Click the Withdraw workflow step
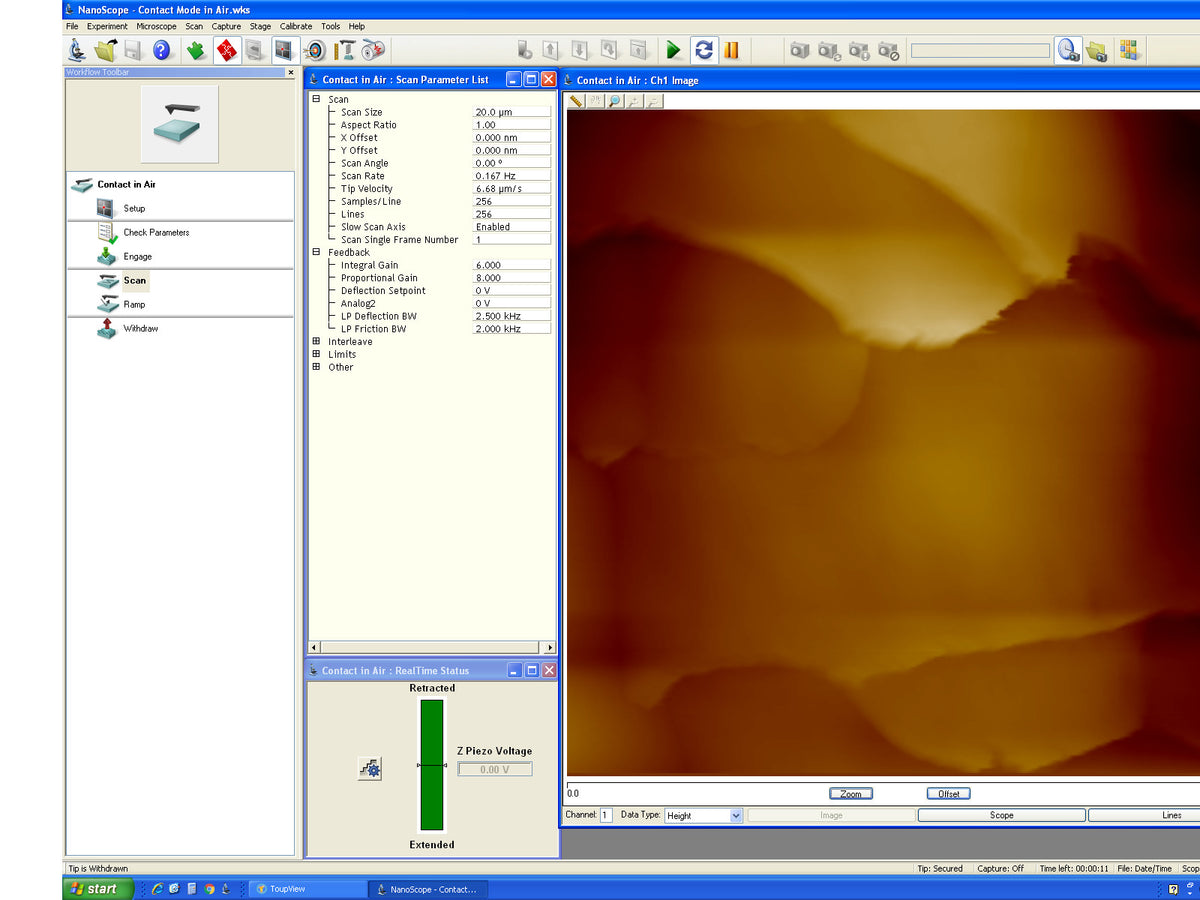Image resolution: width=1200 pixels, height=900 pixels. click(x=141, y=328)
